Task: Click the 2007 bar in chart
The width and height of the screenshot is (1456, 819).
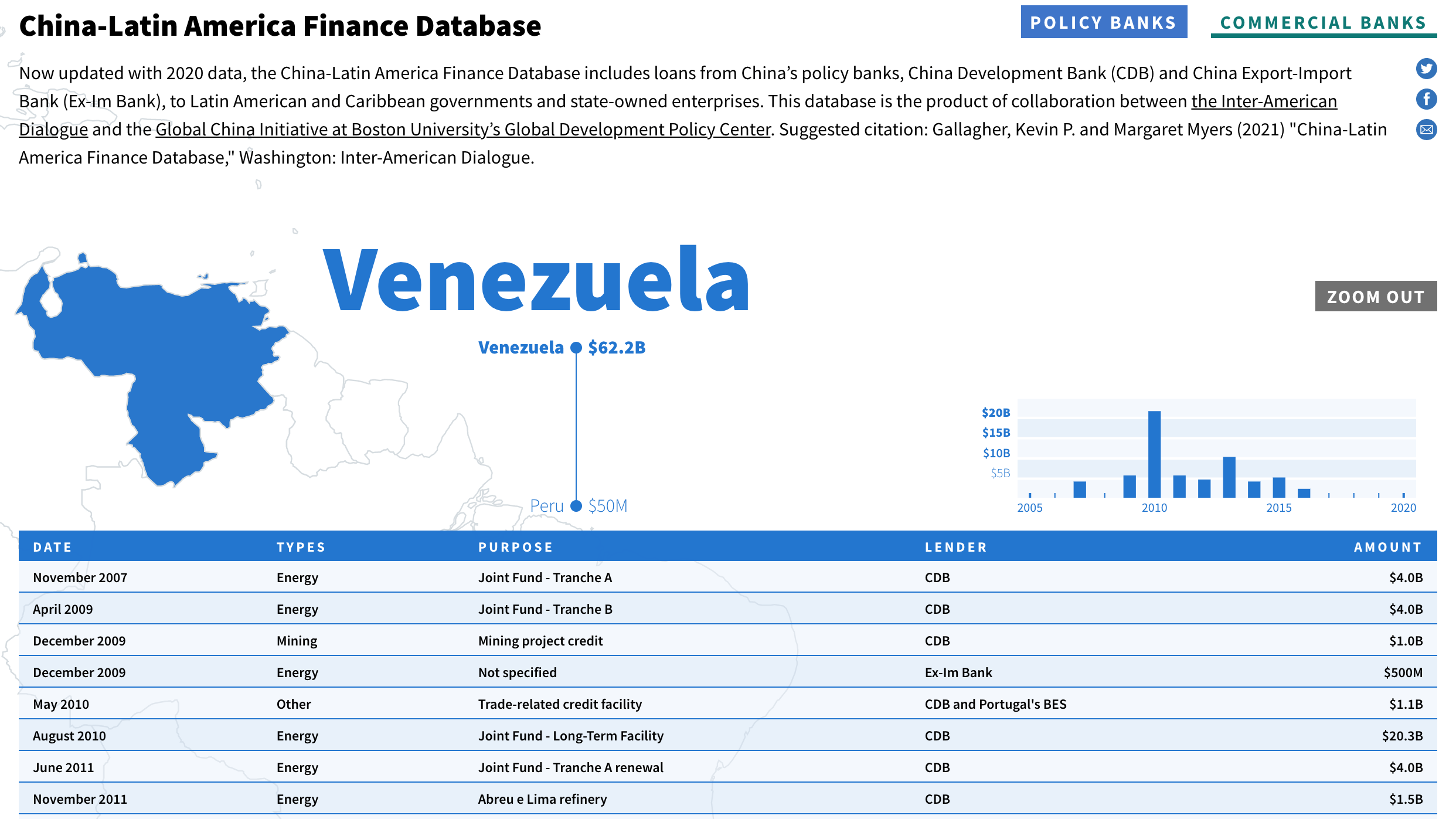Action: [x=1080, y=490]
